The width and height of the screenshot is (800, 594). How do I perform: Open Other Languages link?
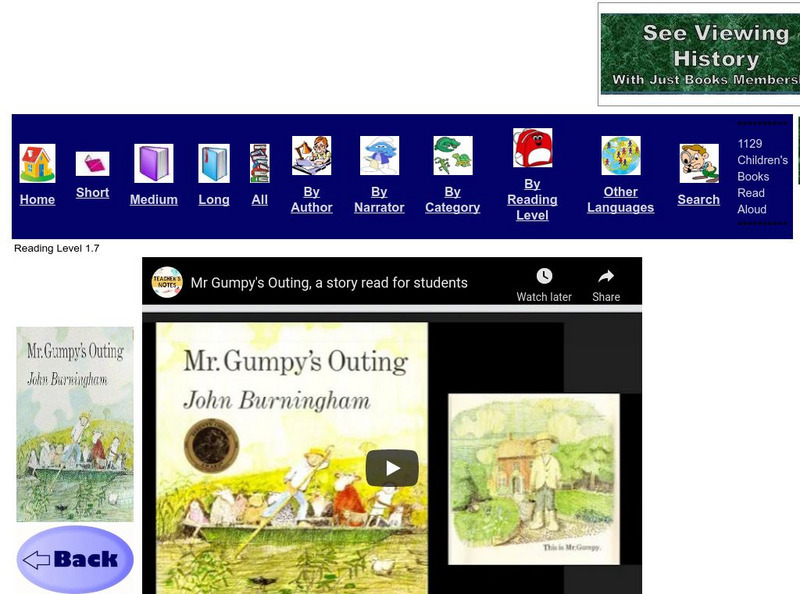[x=620, y=200]
